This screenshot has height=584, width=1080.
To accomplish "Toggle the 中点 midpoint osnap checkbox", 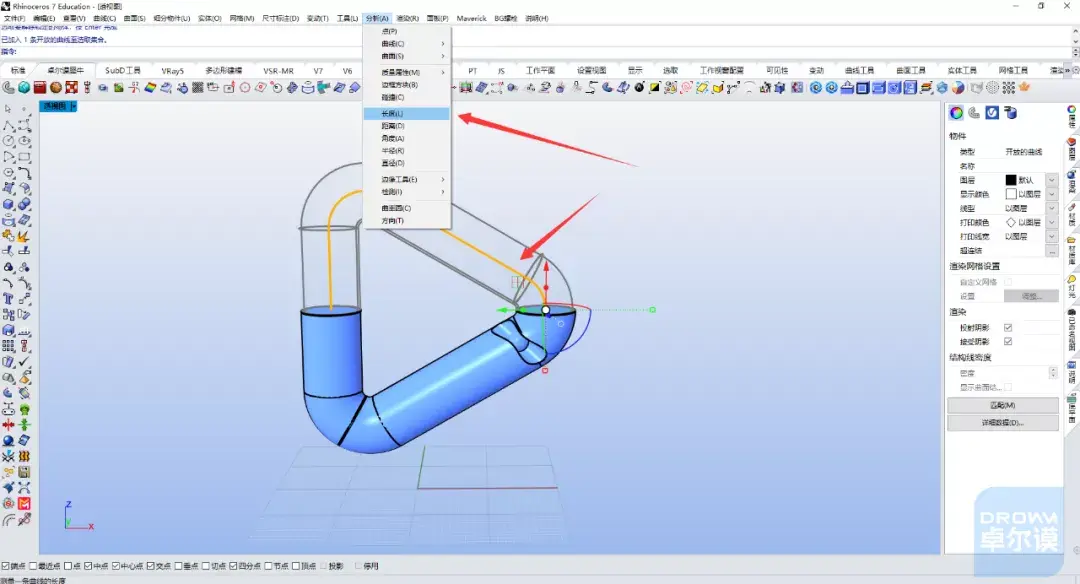I will pyautogui.click(x=88, y=566).
